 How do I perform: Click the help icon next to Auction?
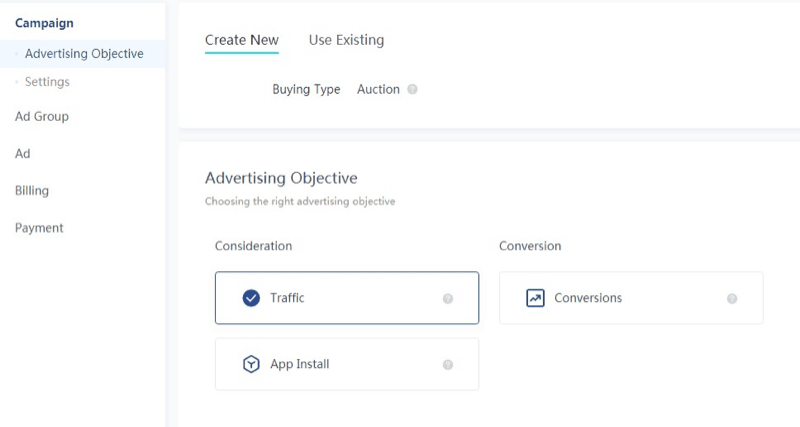(x=413, y=90)
